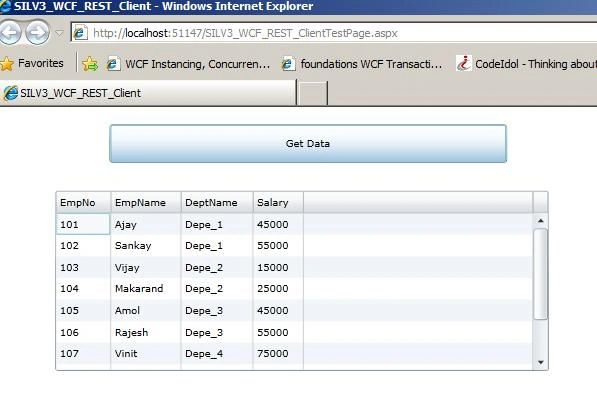Open the WCF Instancing, Concurren... favorite
Screen dimensions: 597x412
[x=188, y=64]
